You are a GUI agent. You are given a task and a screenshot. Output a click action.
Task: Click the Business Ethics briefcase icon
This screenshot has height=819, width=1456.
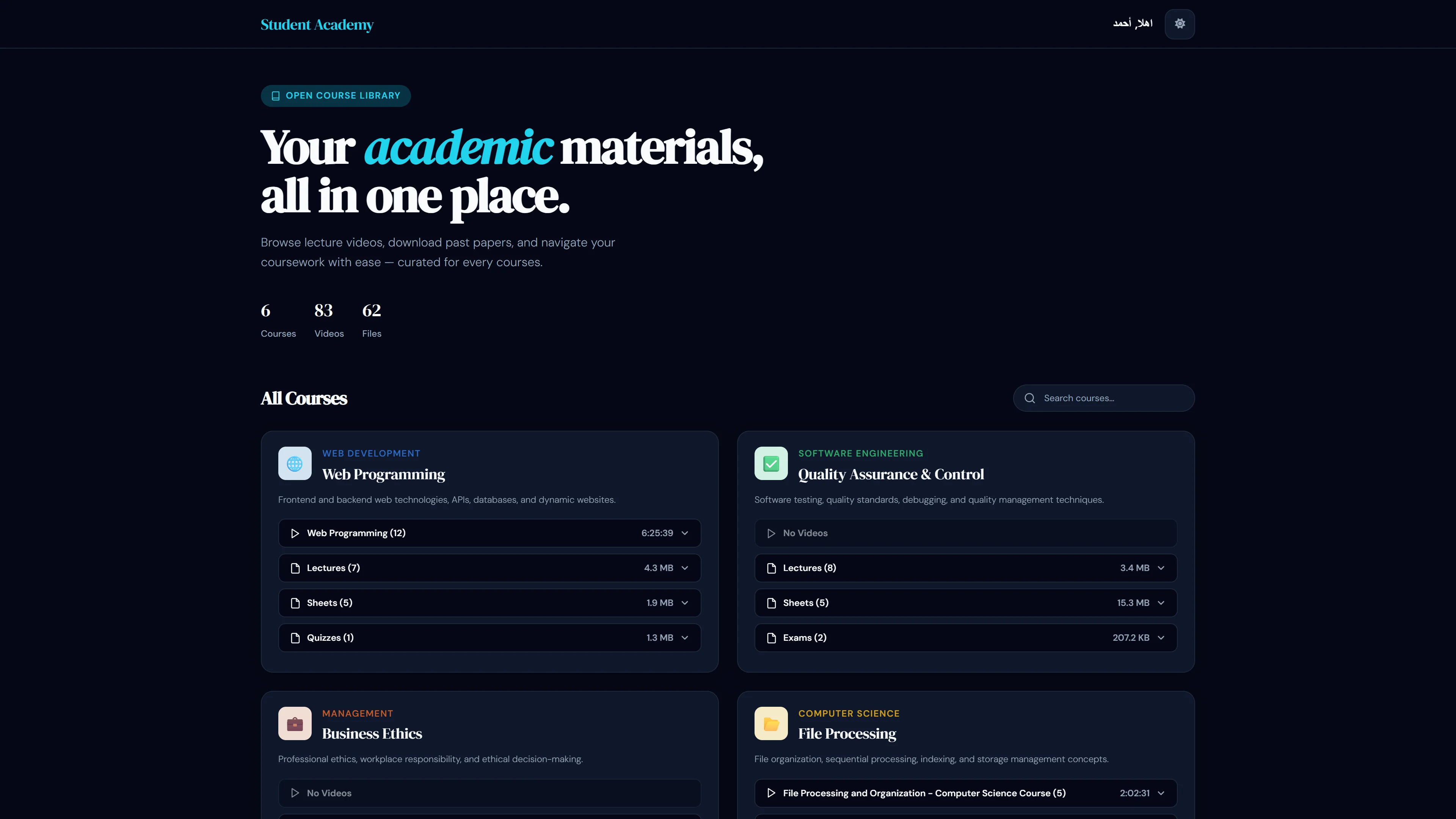[295, 723]
